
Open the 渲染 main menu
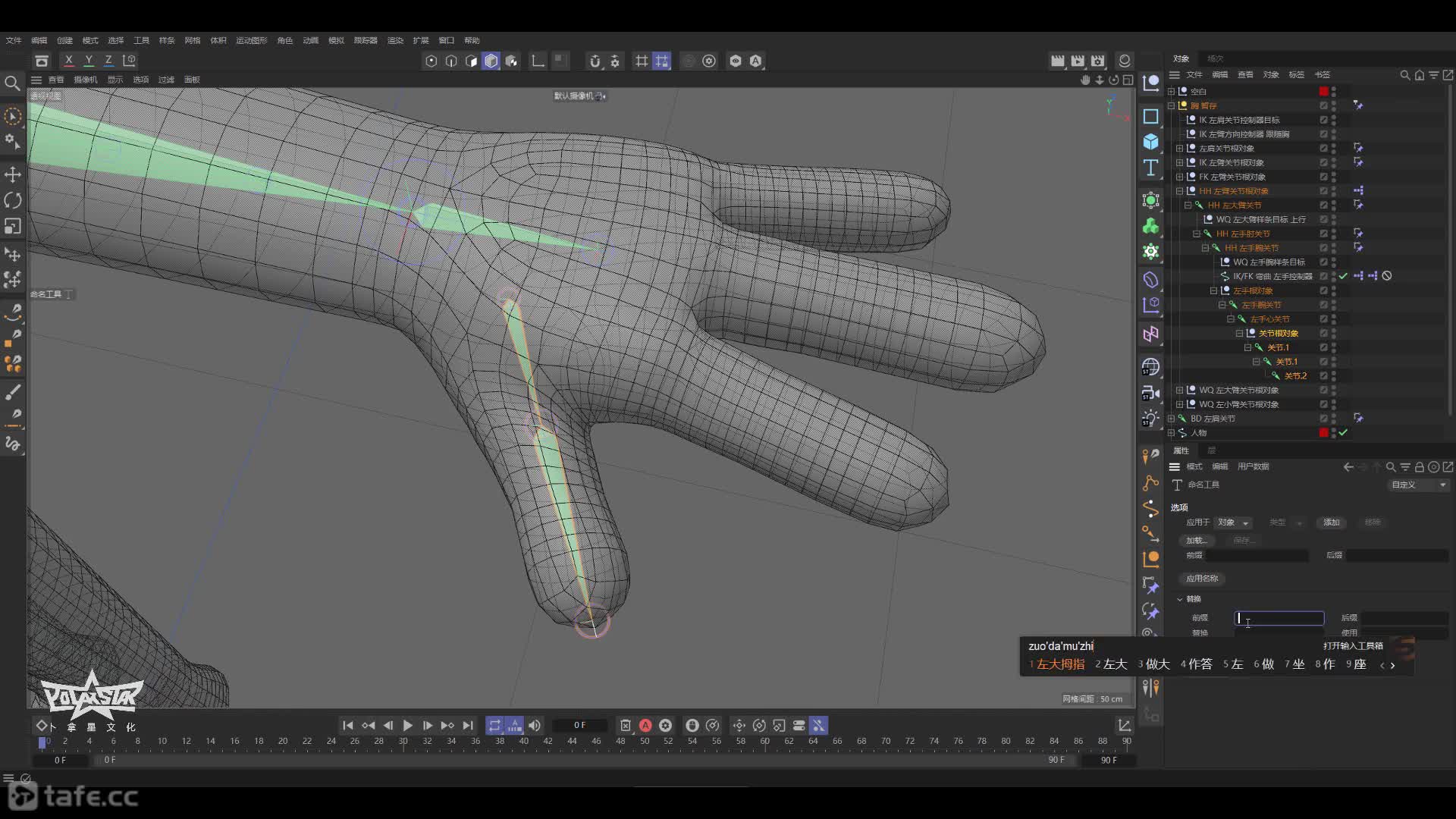click(395, 40)
